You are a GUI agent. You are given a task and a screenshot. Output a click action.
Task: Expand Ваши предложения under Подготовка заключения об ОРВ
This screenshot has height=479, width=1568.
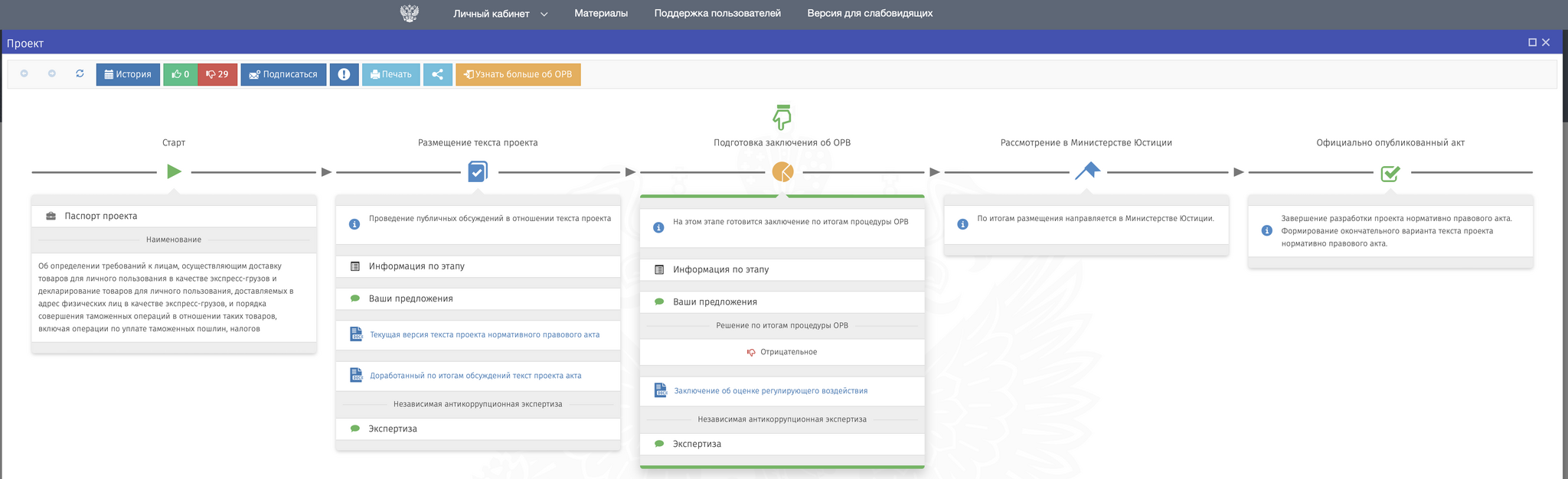[714, 302]
